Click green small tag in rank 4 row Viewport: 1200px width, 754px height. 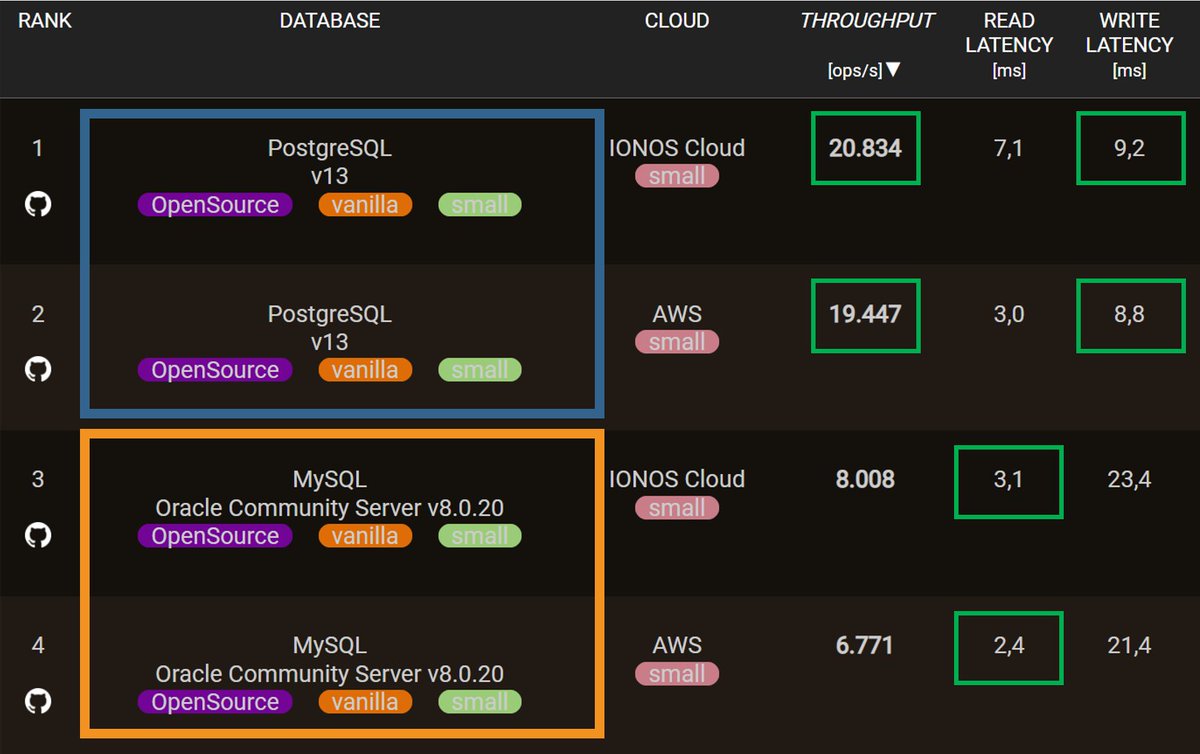pos(480,702)
